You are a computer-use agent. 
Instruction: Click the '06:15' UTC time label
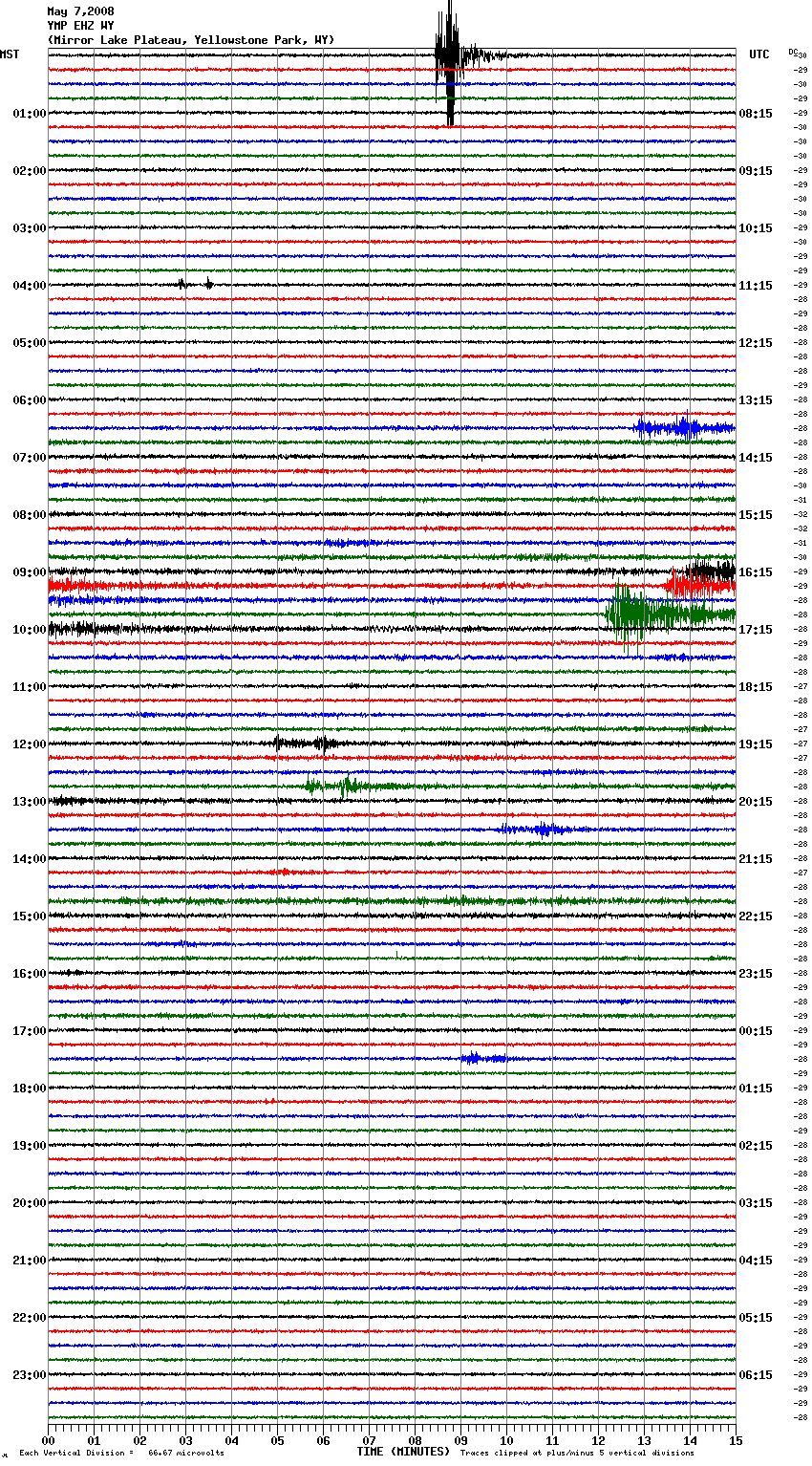756,1375
